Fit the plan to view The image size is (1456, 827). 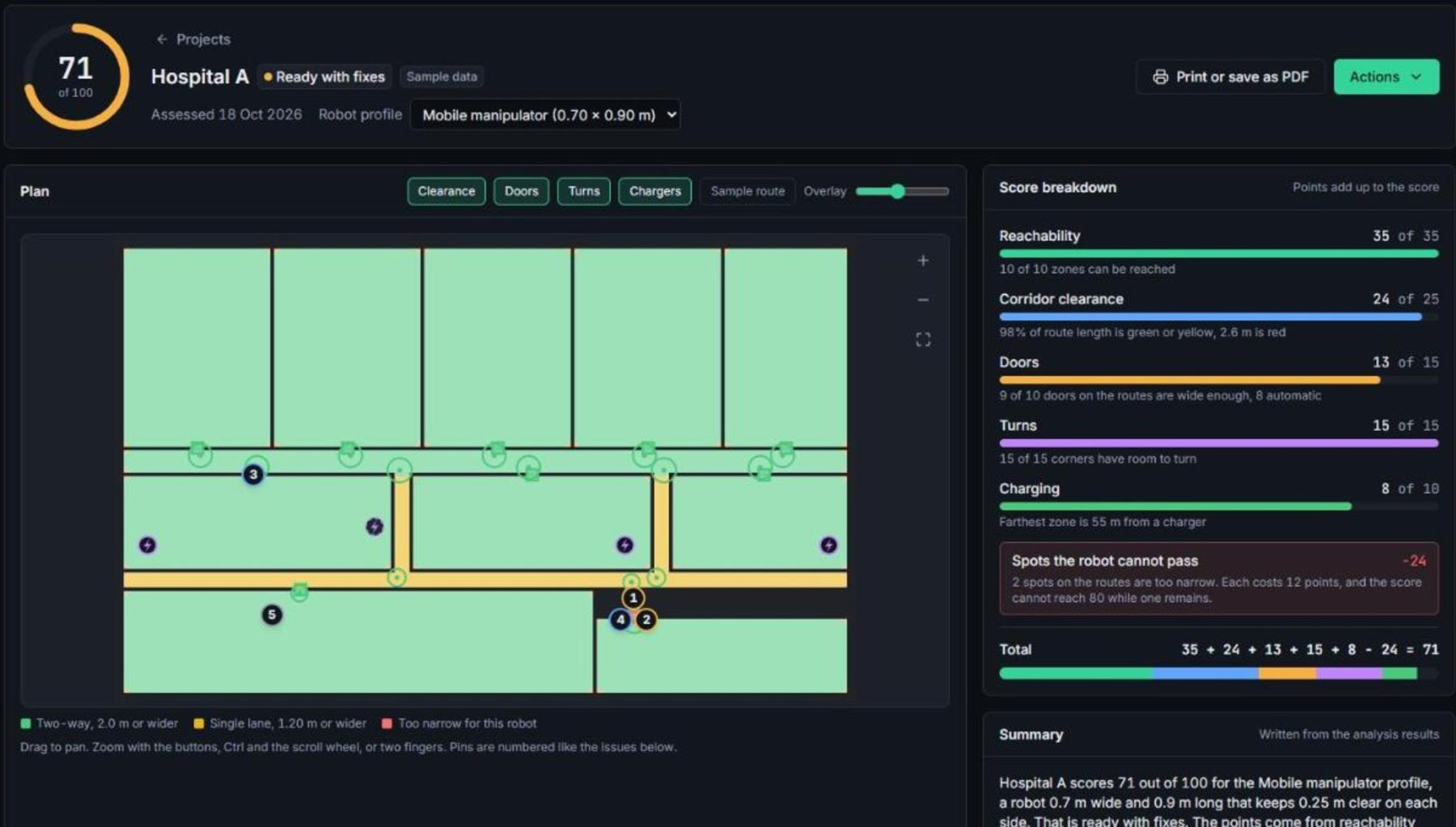point(923,340)
